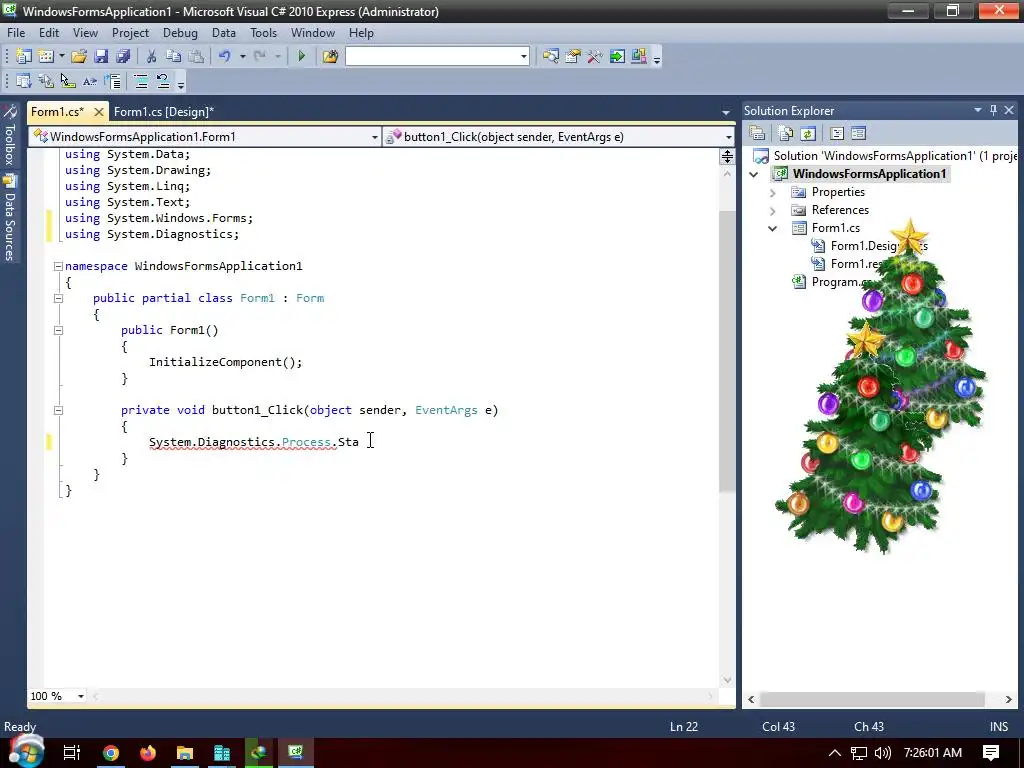Switch to the Form1.cs [Design]* tab

(x=164, y=112)
